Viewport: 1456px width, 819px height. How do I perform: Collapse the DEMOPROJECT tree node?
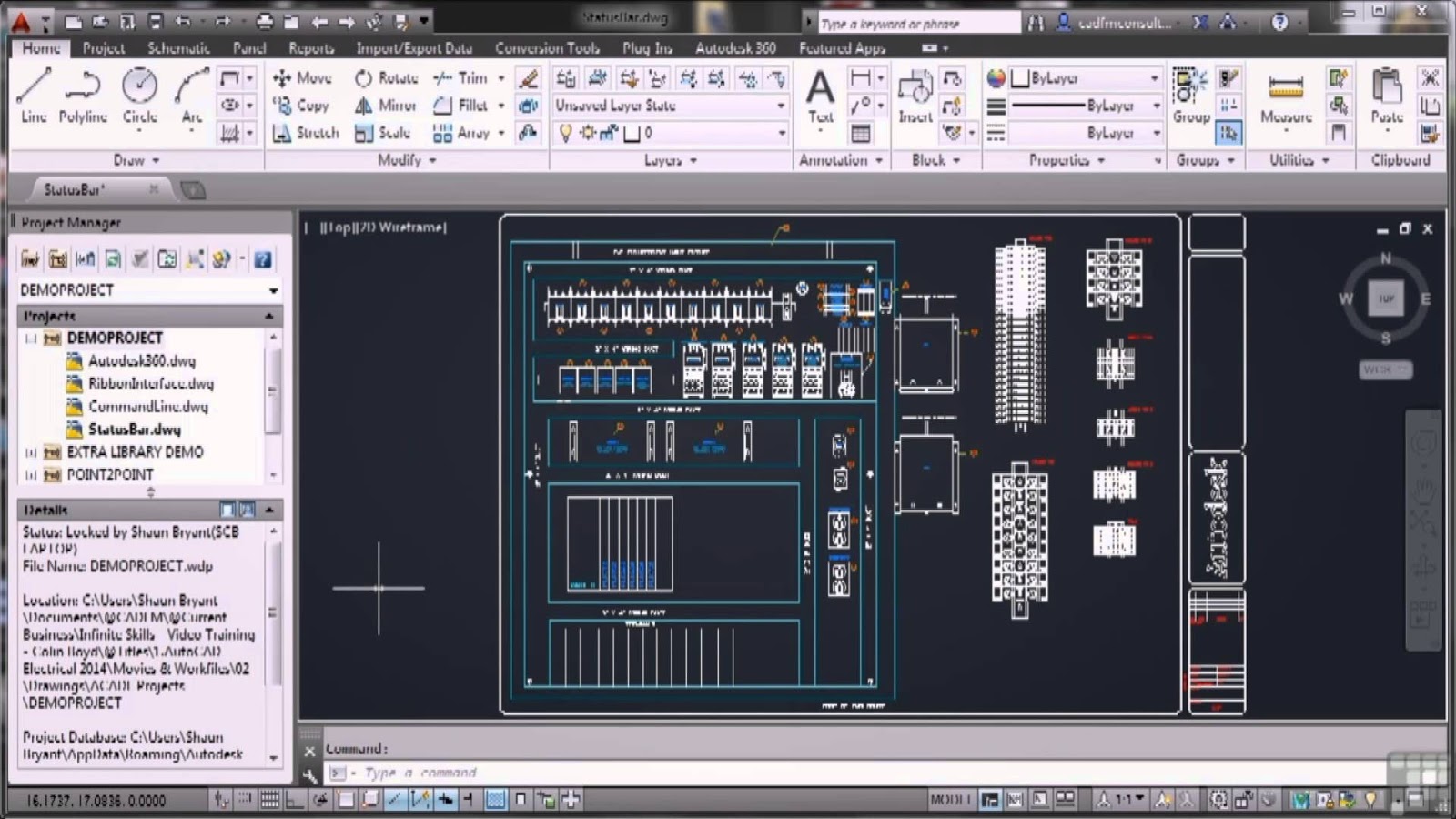[32, 339]
